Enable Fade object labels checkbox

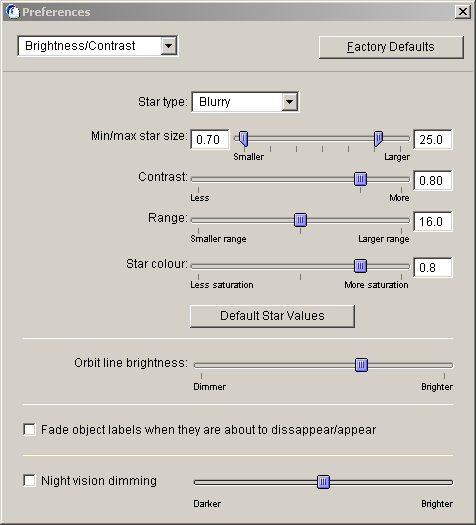tap(29, 430)
